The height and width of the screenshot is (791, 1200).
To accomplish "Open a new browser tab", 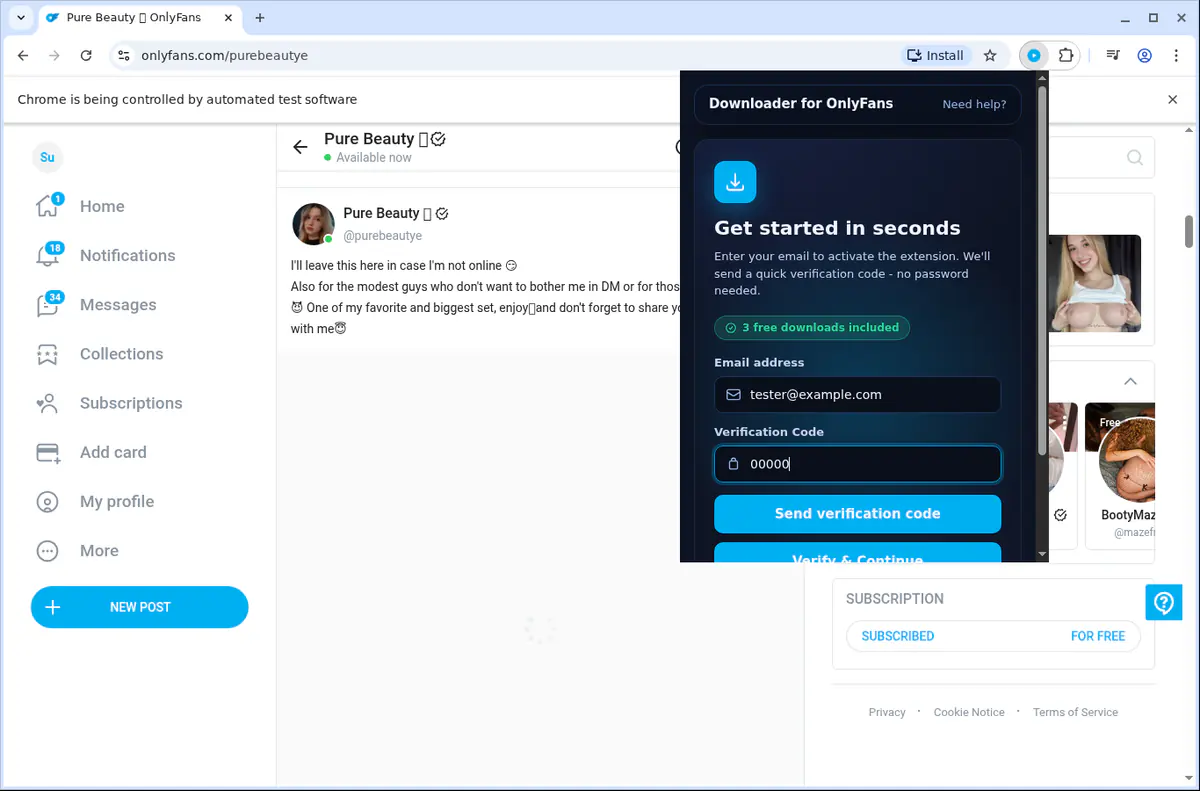I will tap(260, 18).
